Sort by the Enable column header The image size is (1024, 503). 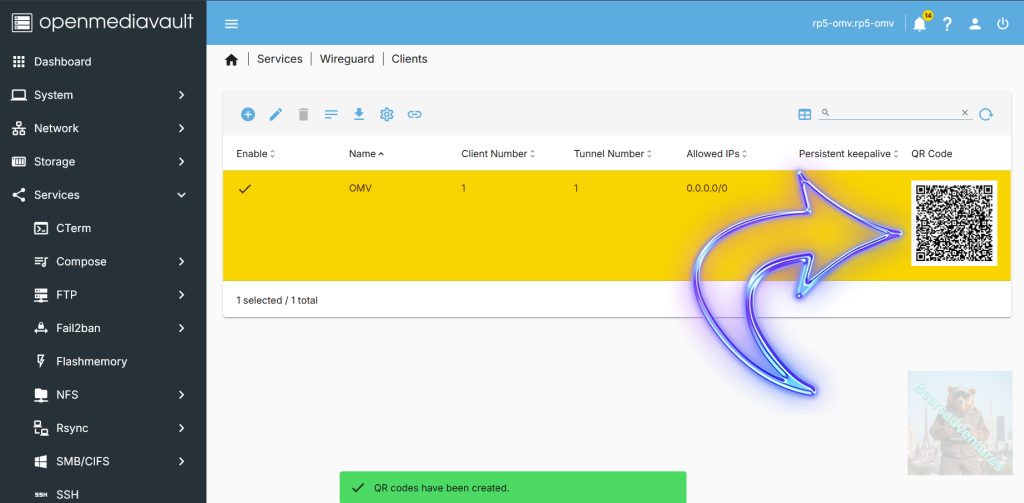[255, 154]
